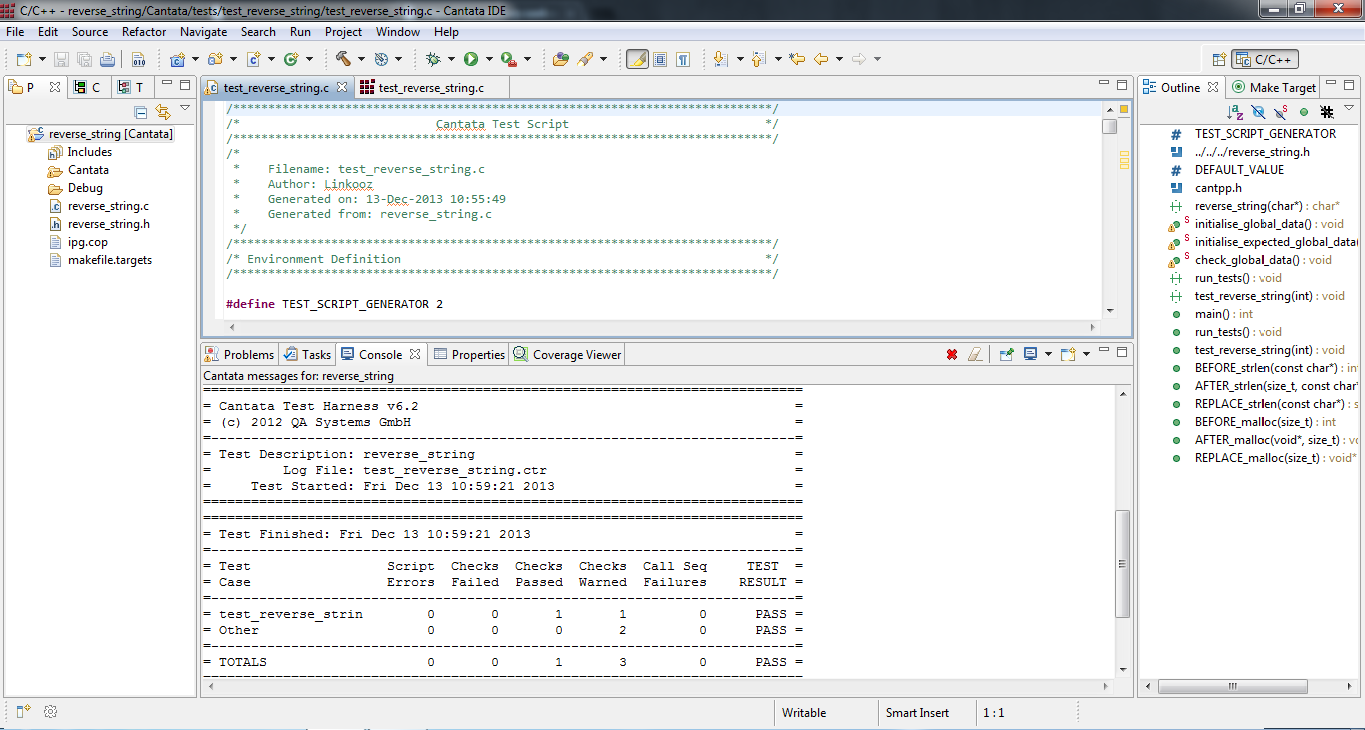Toggle Hide Fields filter in Outline
This screenshot has height=730, width=1365.
click(x=1259, y=112)
